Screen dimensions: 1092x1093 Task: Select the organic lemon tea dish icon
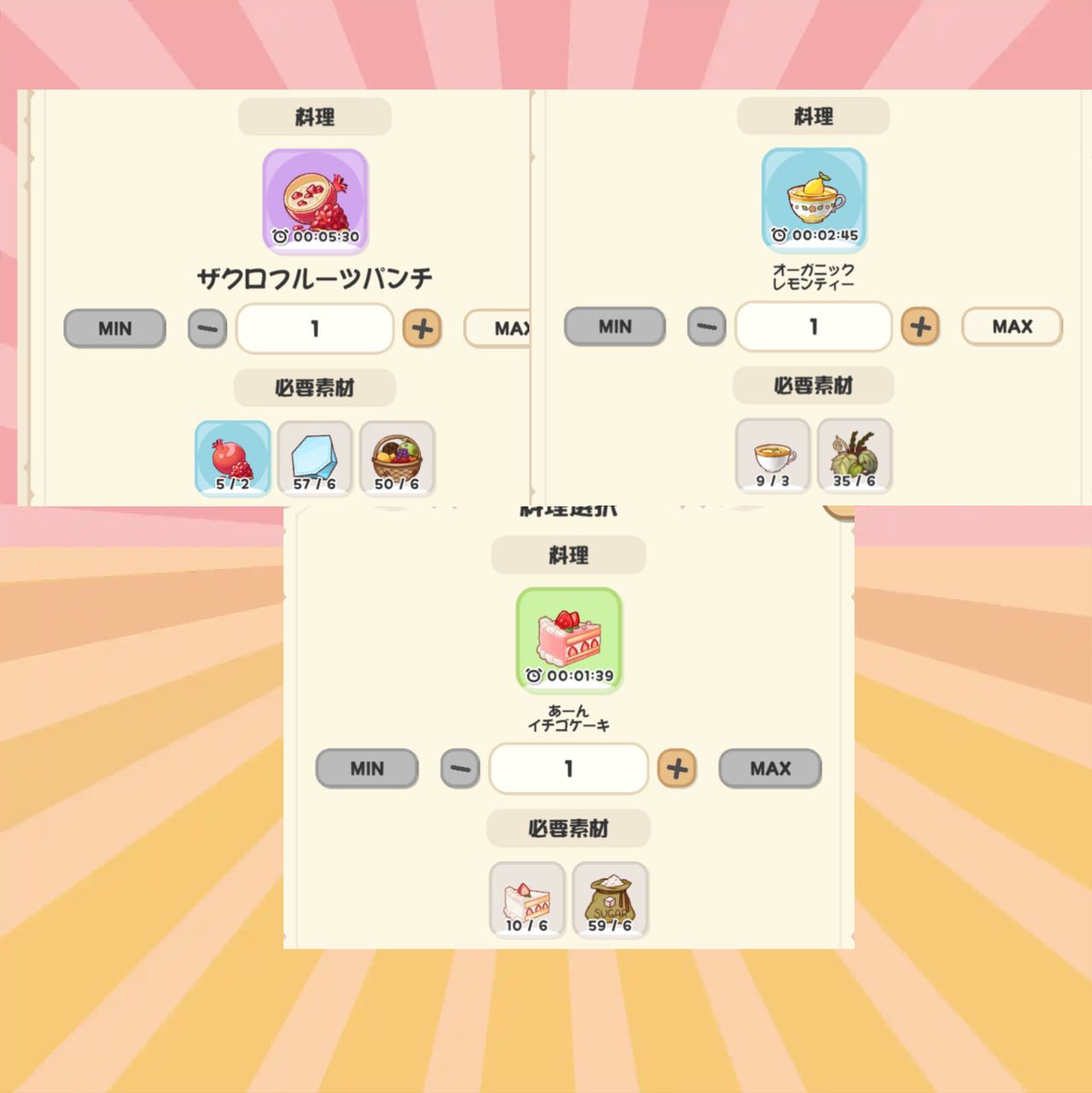point(814,200)
